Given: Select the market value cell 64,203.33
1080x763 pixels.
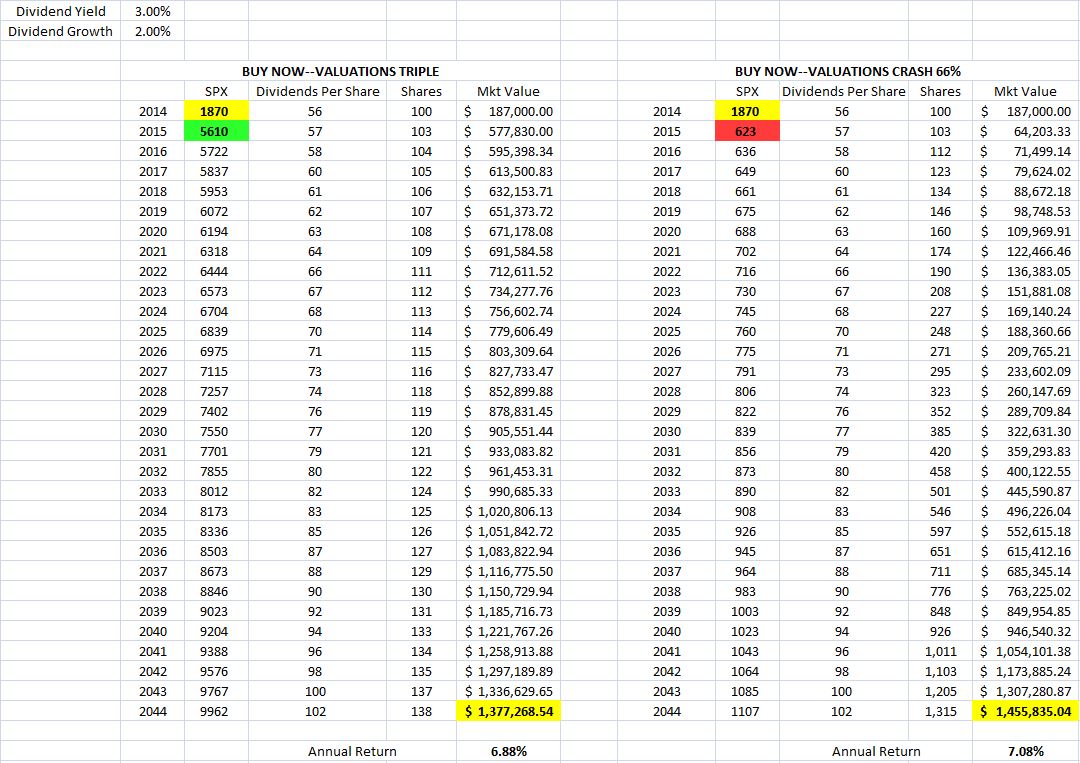Looking at the screenshot, I should [1025, 131].
